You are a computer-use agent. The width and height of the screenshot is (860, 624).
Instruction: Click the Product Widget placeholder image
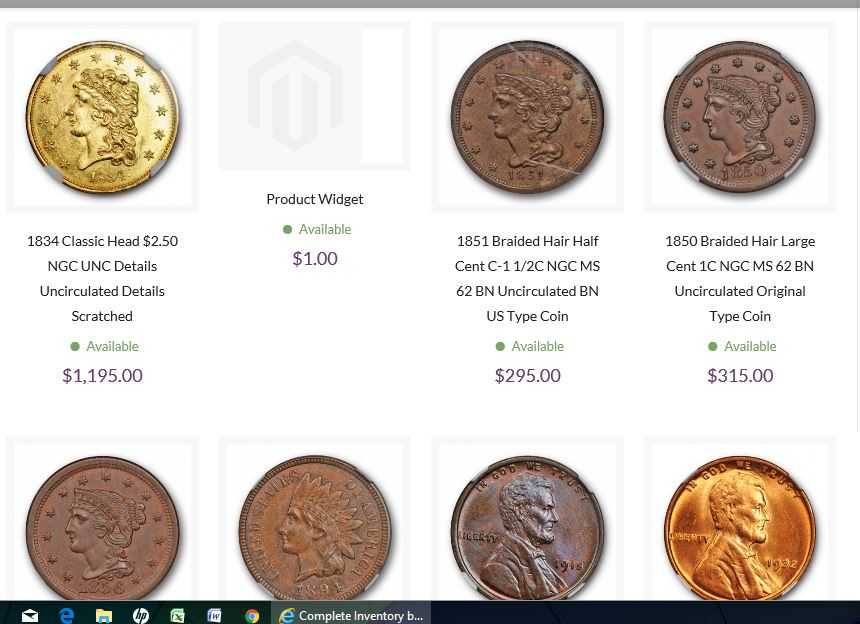point(314,96)
